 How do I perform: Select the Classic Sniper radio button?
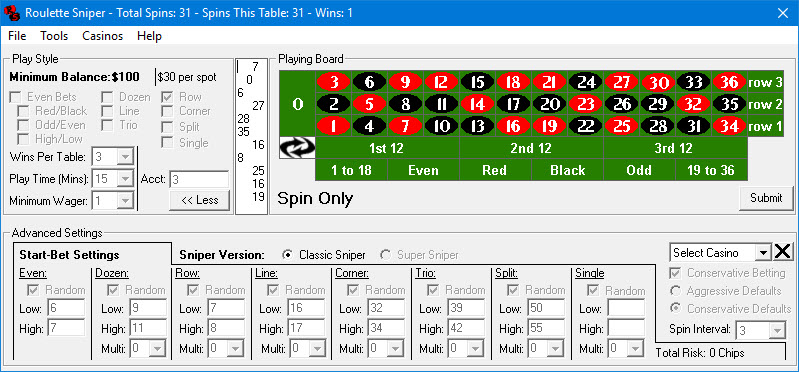[x=288, y=255]
